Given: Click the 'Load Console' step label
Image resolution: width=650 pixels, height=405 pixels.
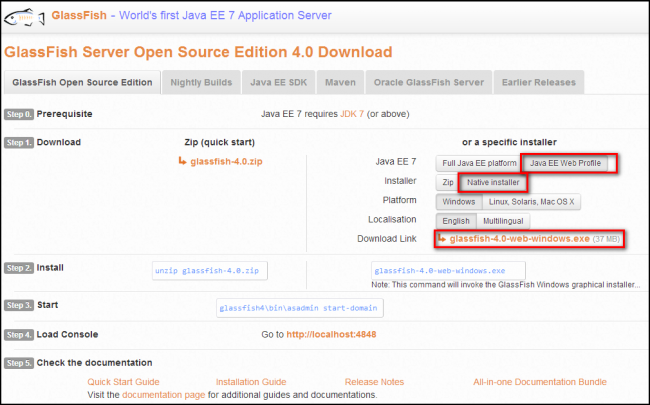Looking at the screenshot, I should [x=67, y=335].
